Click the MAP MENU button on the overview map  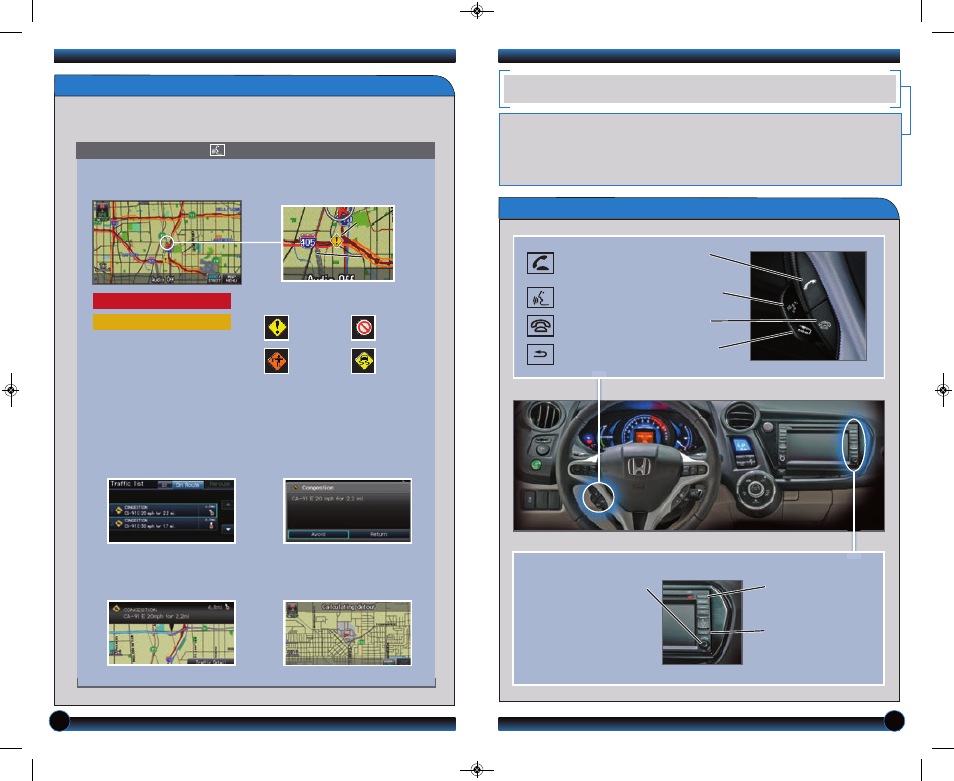point(231,279)
